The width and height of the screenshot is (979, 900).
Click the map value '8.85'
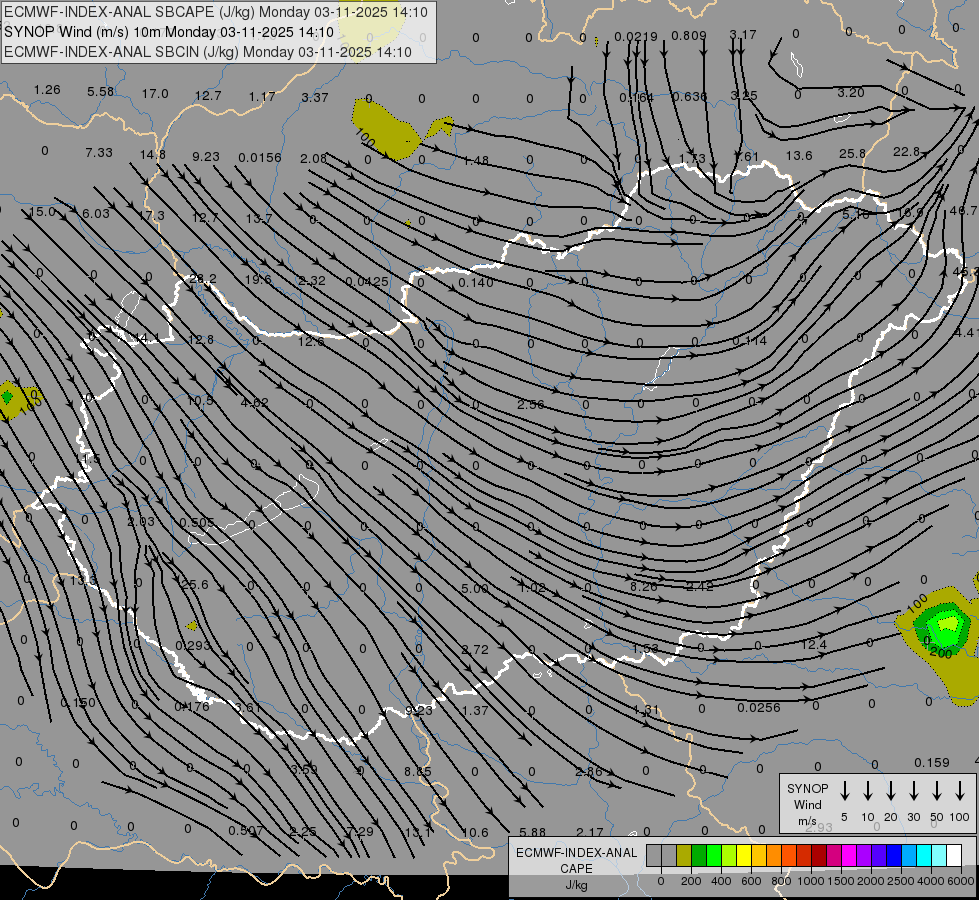pyautogui.click(x=418, y=772)
